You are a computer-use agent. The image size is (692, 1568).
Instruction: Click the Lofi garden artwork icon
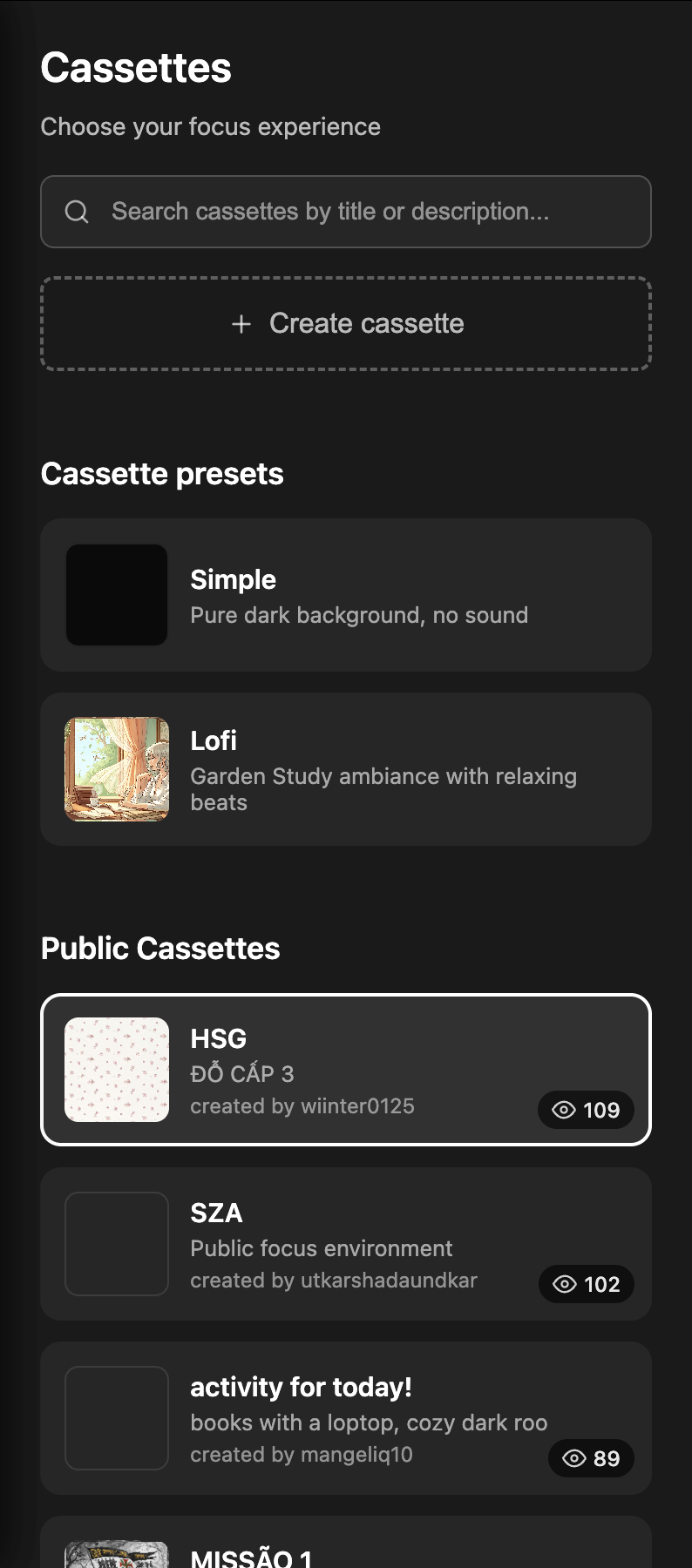[117, 768]
